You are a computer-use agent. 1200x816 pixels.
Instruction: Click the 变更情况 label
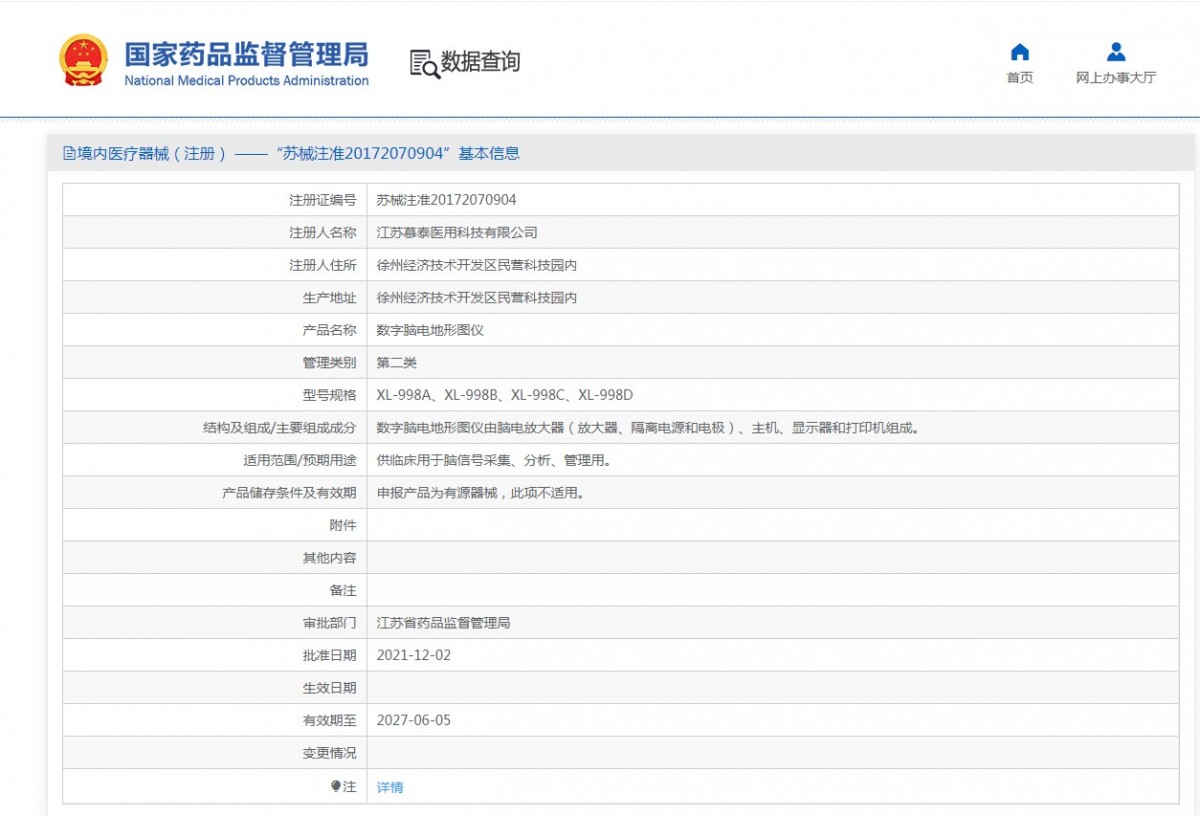(329, 753)
